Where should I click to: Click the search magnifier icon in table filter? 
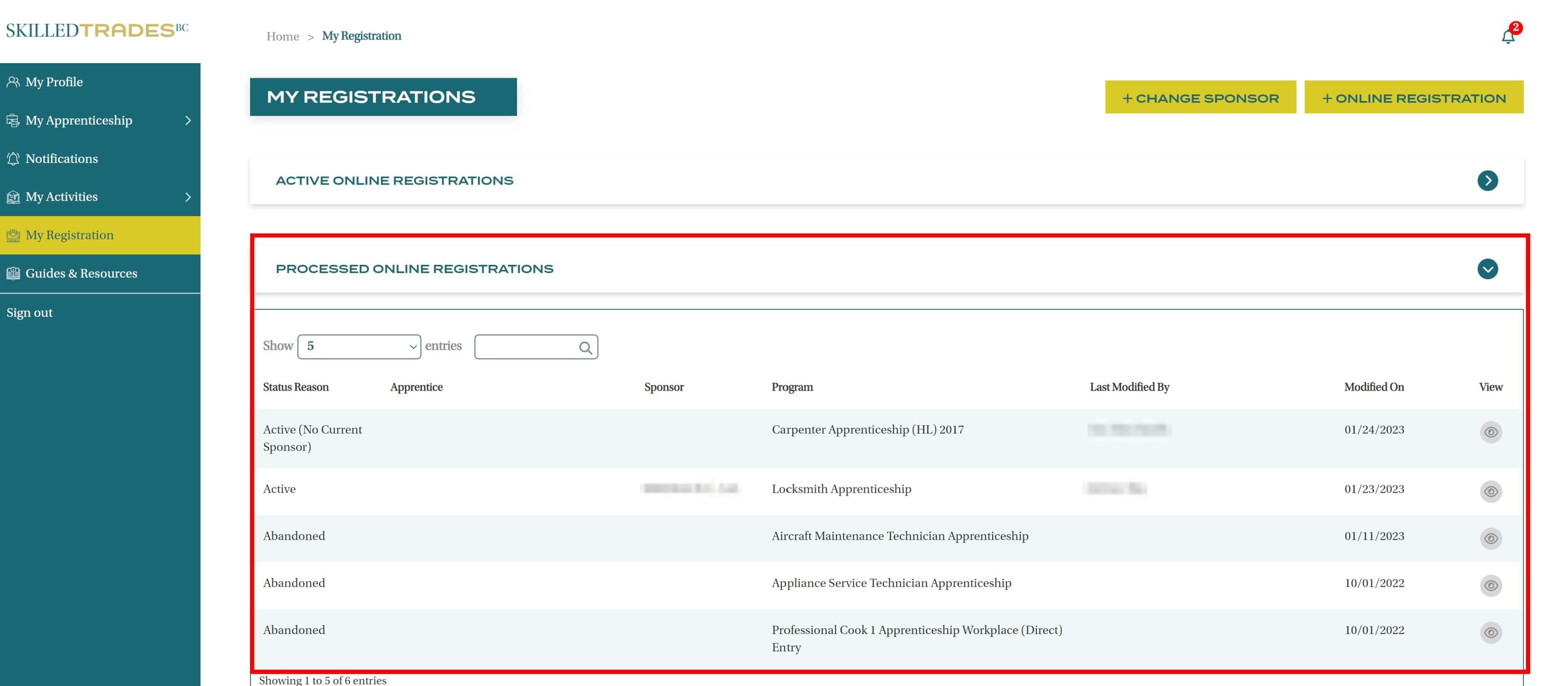pos(585,347)
